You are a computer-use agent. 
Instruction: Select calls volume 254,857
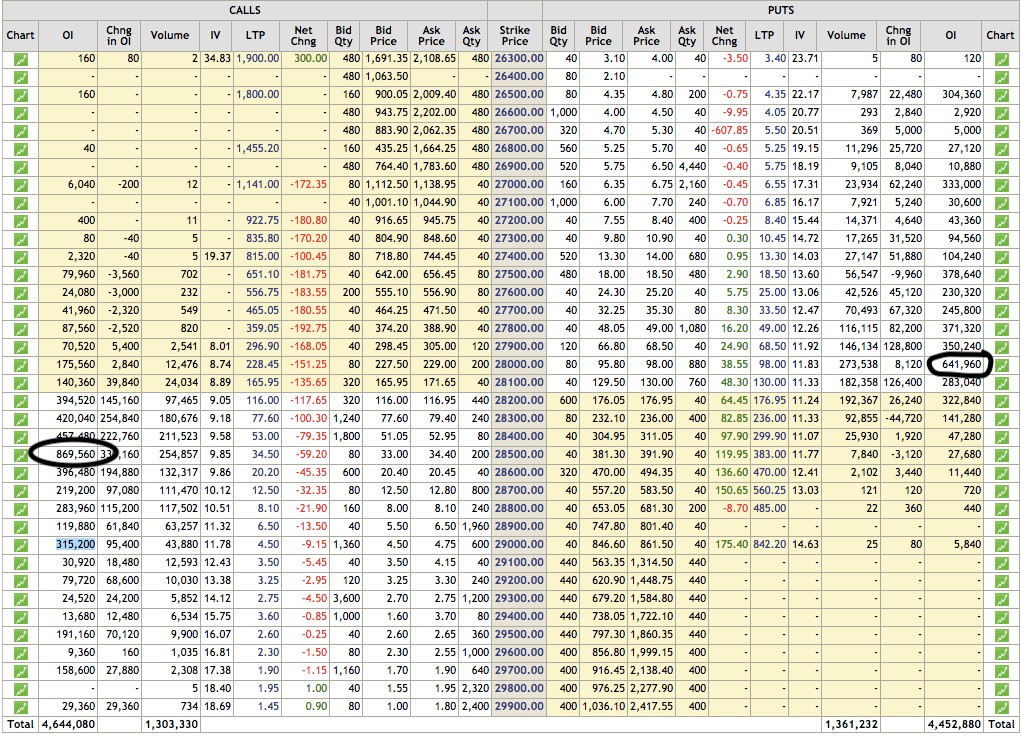point(178,455)
